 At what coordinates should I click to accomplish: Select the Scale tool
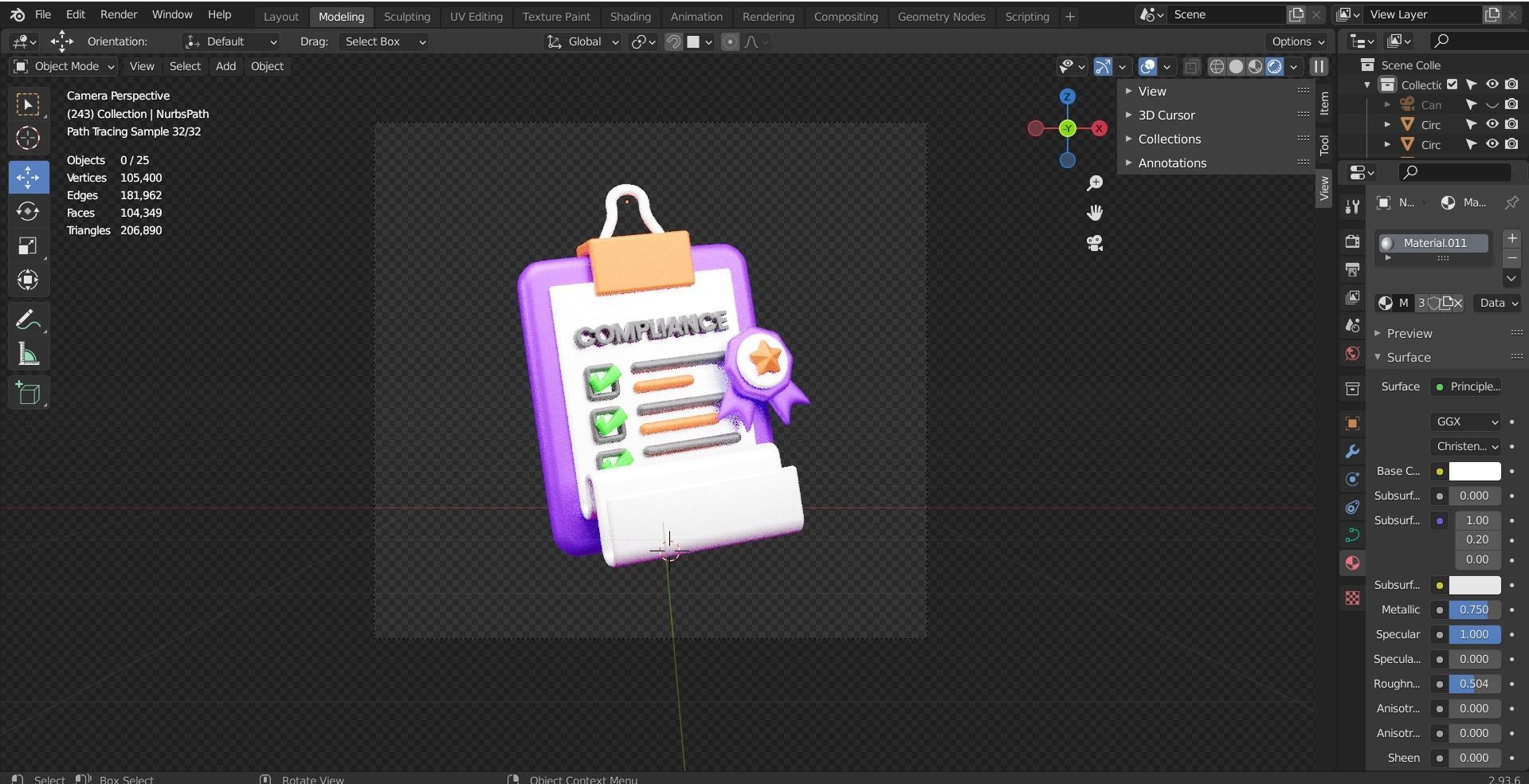(28, 245)
